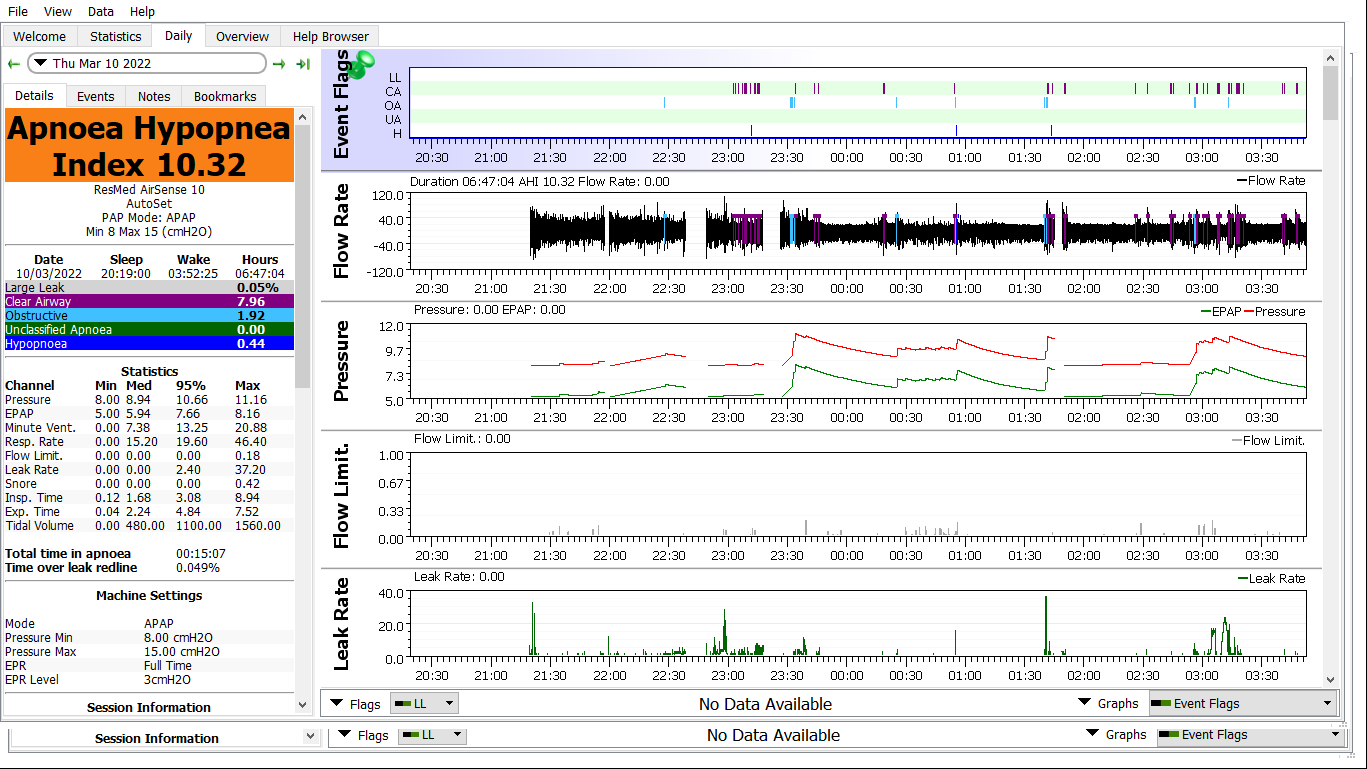This screenshot has width=1367, height=769.
Task: Click the green pin icon on Event Flags
Action: (364, 63)
